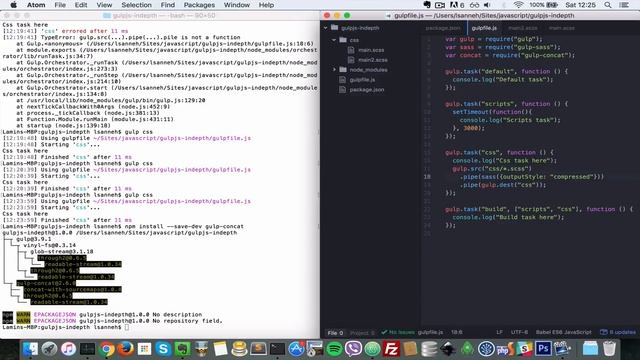640x360 pixels.
Task: Open main.scss in tree view
Action: click(371, 50)
